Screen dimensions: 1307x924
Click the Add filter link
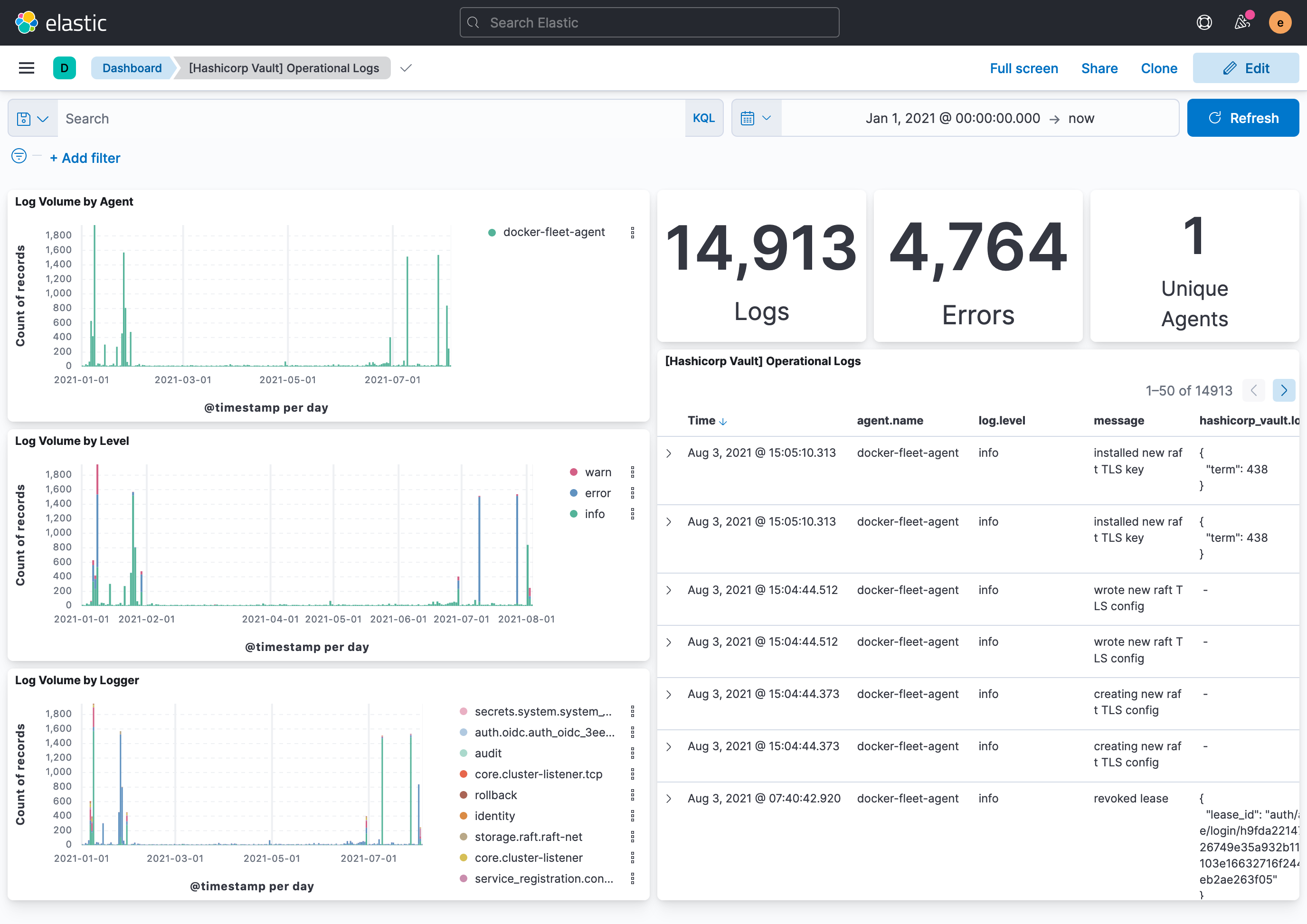[85, 158]
